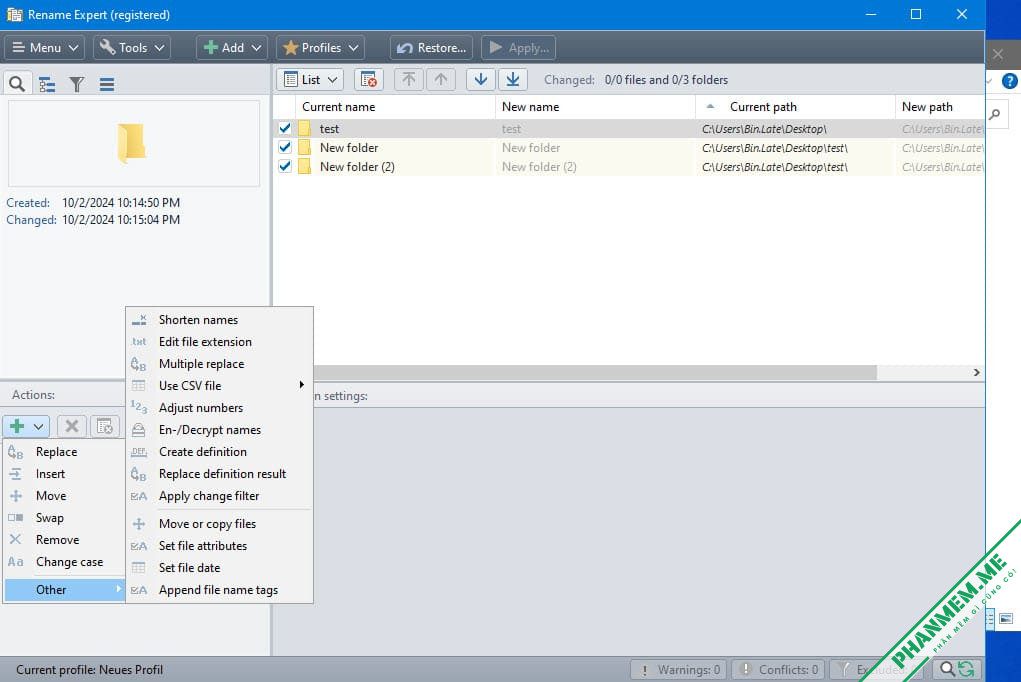Move selected item to bottom

[513, 79]
